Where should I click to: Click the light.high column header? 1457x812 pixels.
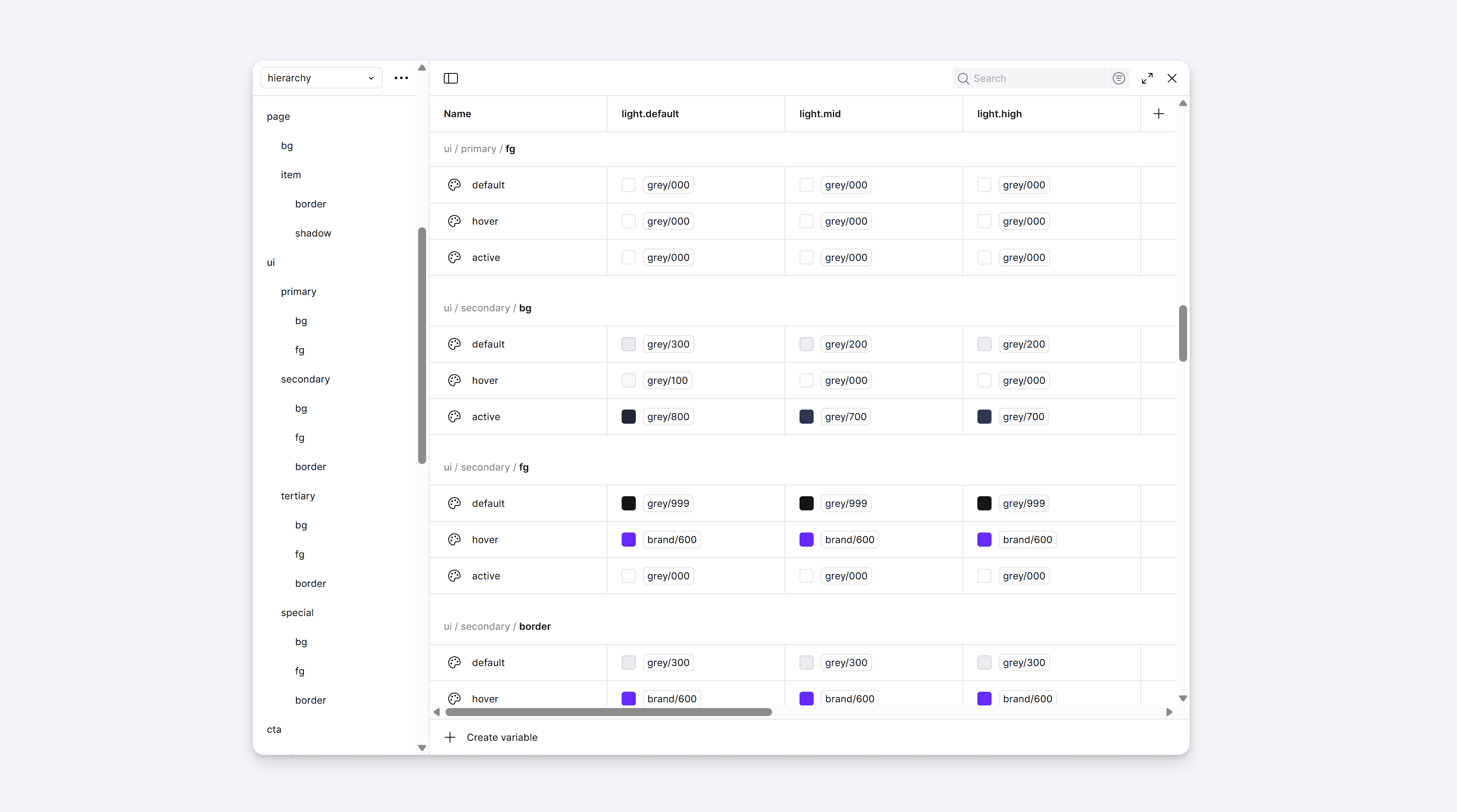click(999, 114)
